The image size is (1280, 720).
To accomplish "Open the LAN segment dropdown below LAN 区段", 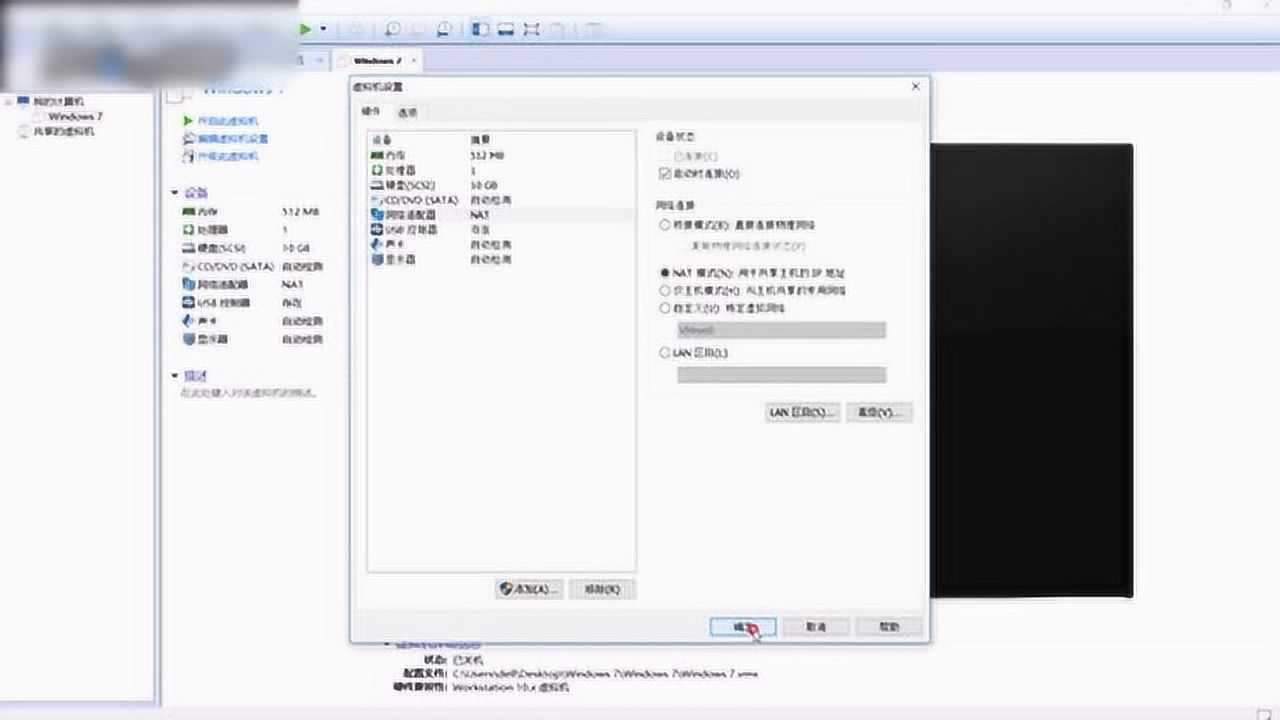I will (781, 375).
